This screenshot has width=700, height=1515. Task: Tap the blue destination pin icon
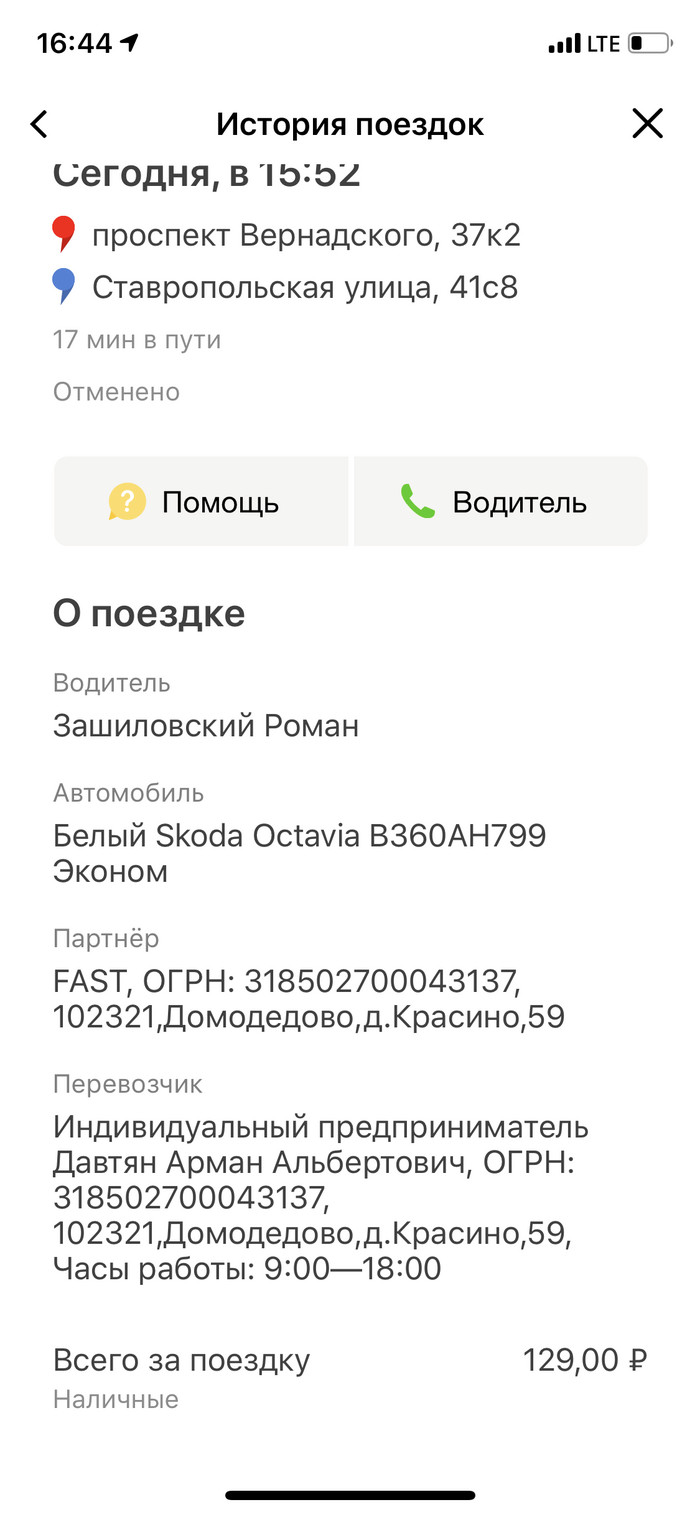click(64, 287)
